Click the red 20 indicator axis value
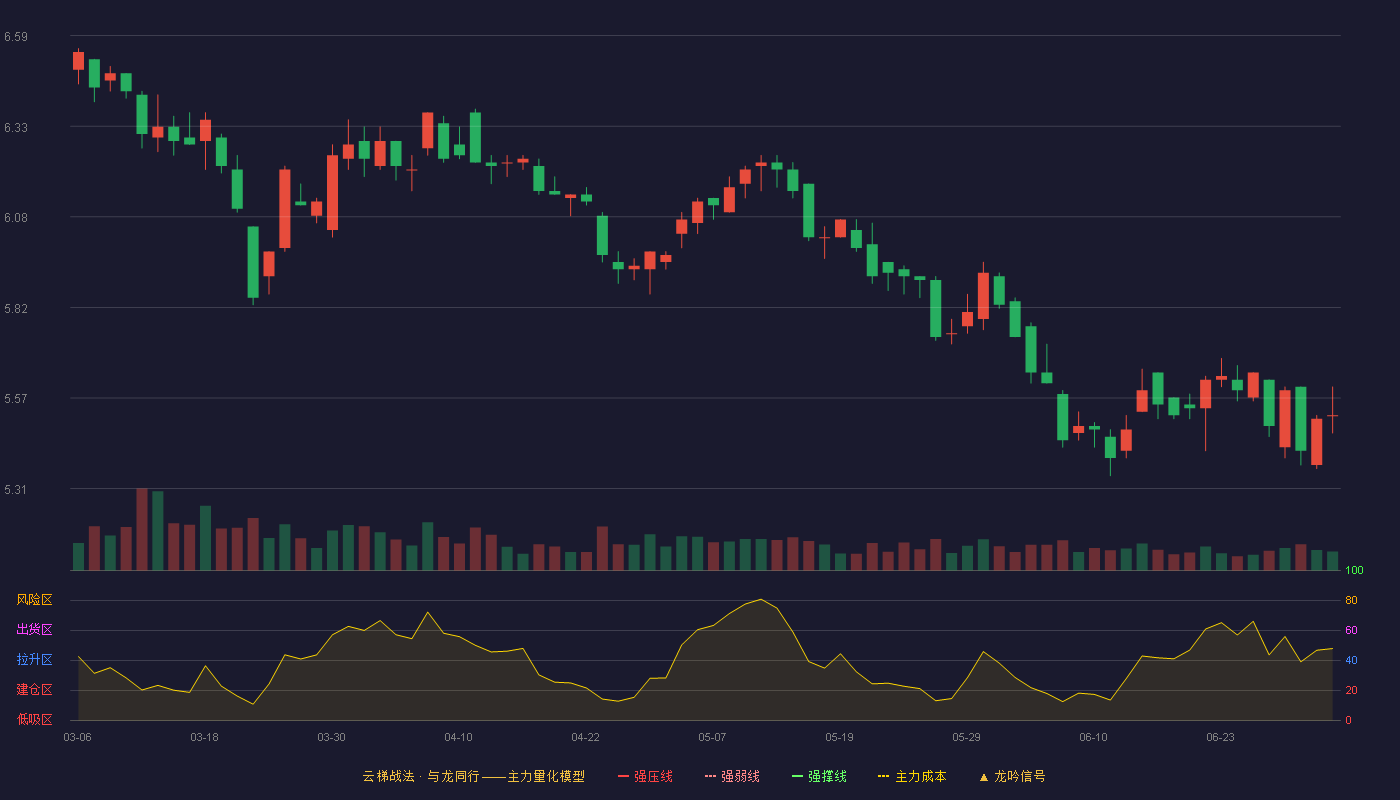Screen dimensions: 1400x800 pos(1351,690)
